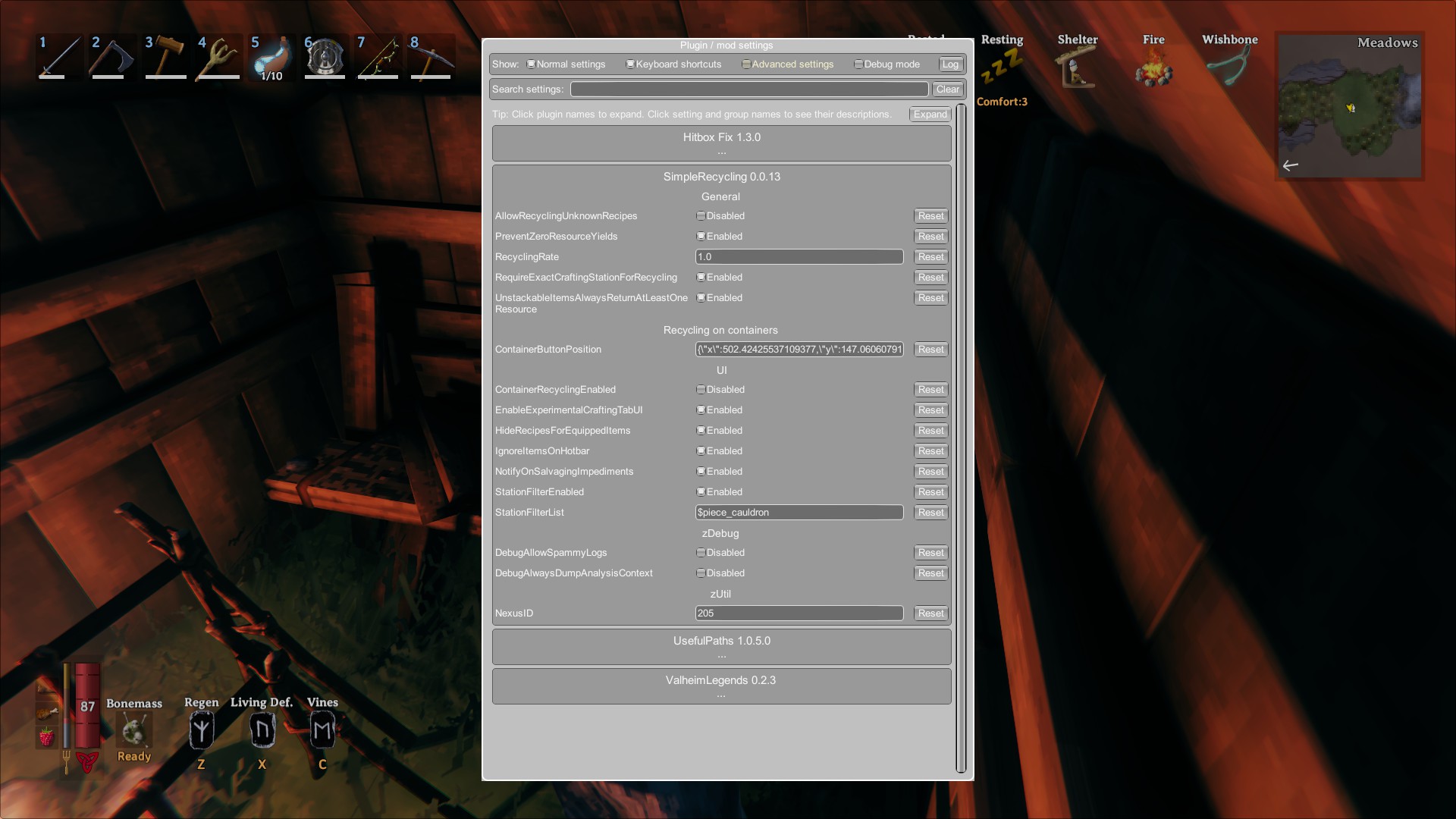Click the Clear search settings button

(x=946, y=89)
